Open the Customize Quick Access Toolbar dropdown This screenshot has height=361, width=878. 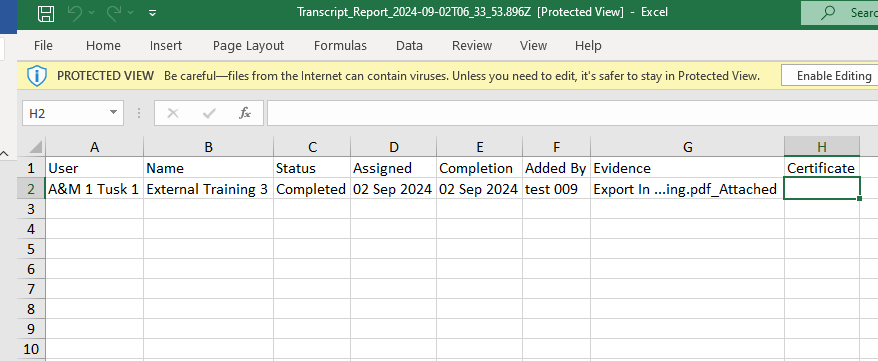point(152,13)
